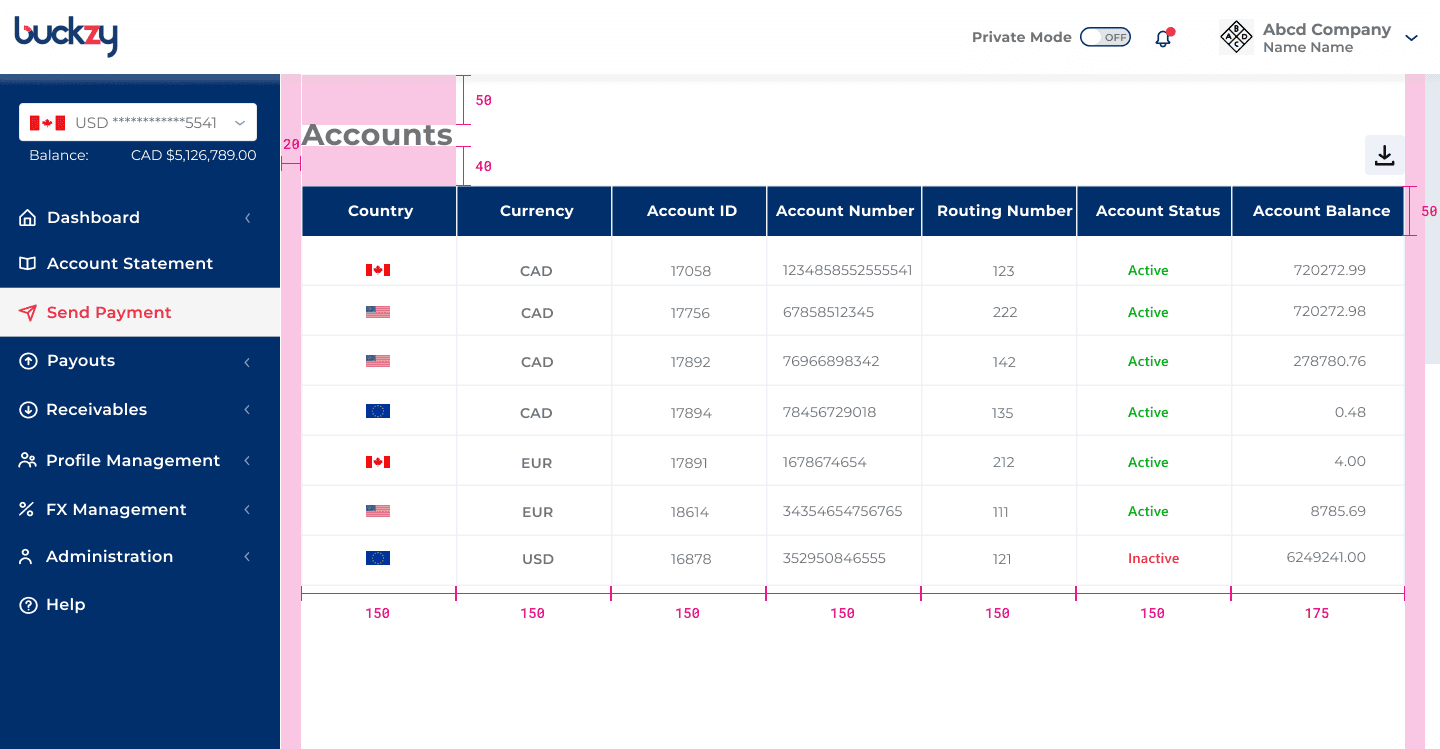
Task: Download the accounts list
Action: click(x=1384, y=155)
